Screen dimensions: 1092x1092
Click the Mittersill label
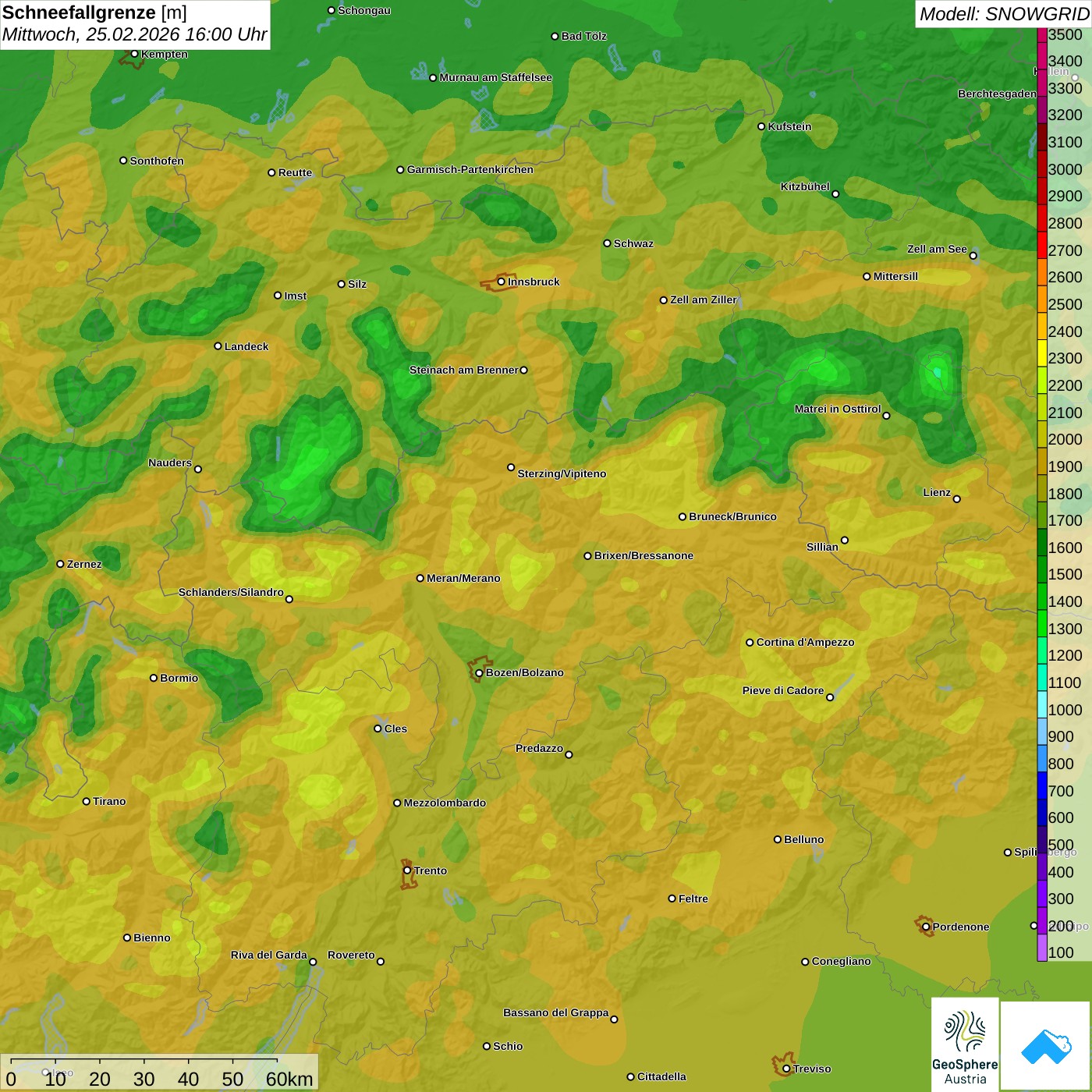click(x=895, y=276)
